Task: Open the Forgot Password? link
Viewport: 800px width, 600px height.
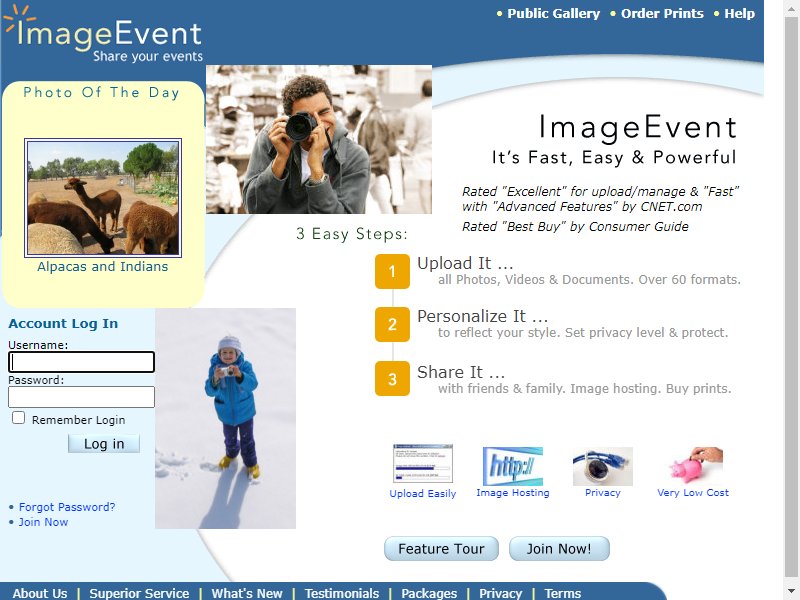Action: (67, 507)
